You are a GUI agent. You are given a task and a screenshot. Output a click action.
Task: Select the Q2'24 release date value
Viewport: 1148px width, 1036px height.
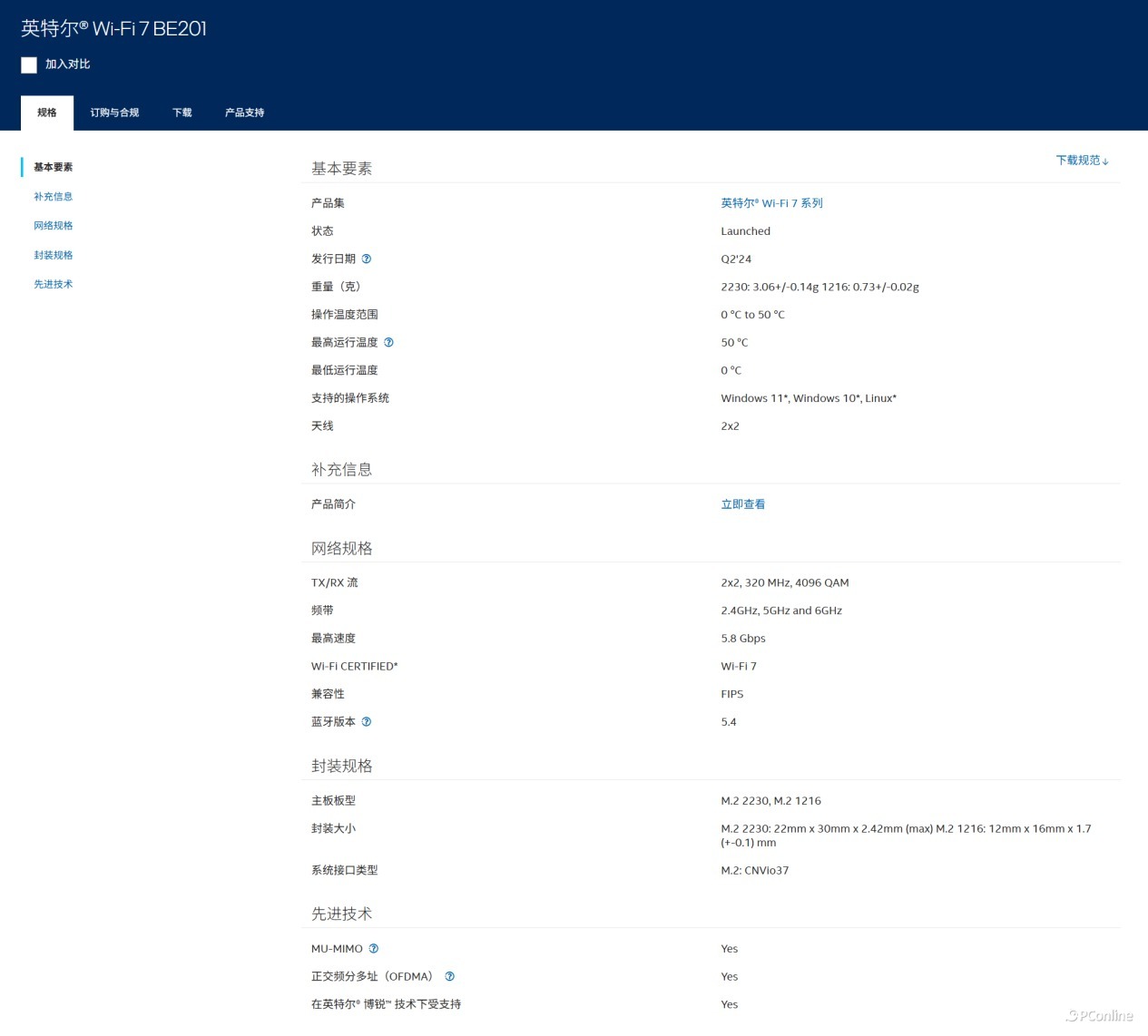[736, 259]
